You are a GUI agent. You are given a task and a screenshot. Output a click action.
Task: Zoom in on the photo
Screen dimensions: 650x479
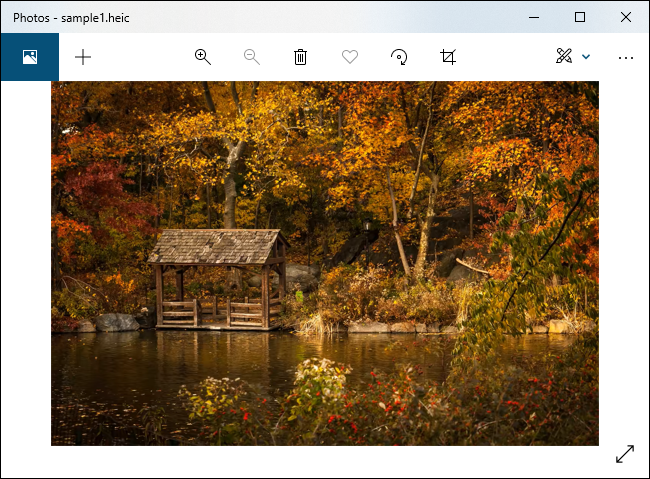(x=203, y=57)
